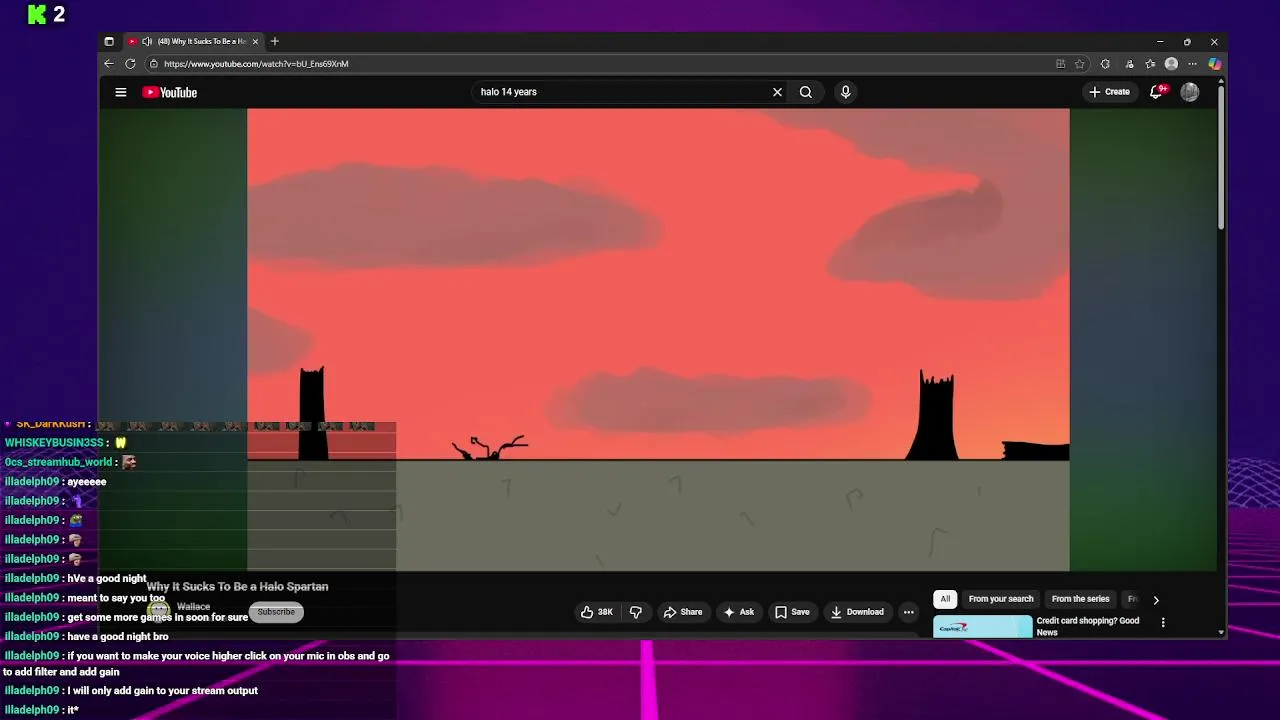Click the Subscribe button

[x=276, y=612]
